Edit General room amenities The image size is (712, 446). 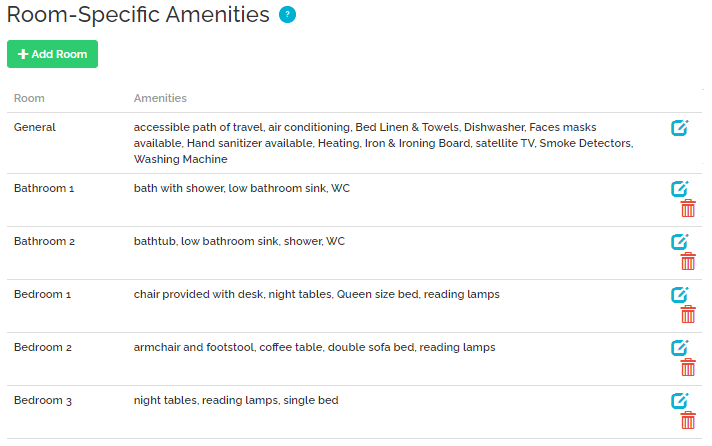[680, 128]
